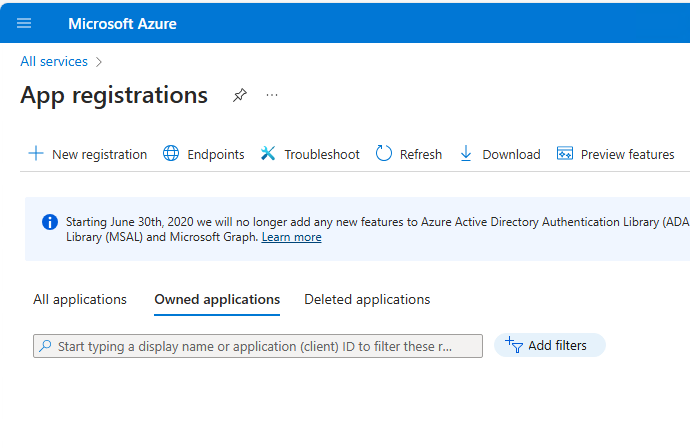Click the Endpoints label
This screenshot has height=448, width=690.
(216, 154)
